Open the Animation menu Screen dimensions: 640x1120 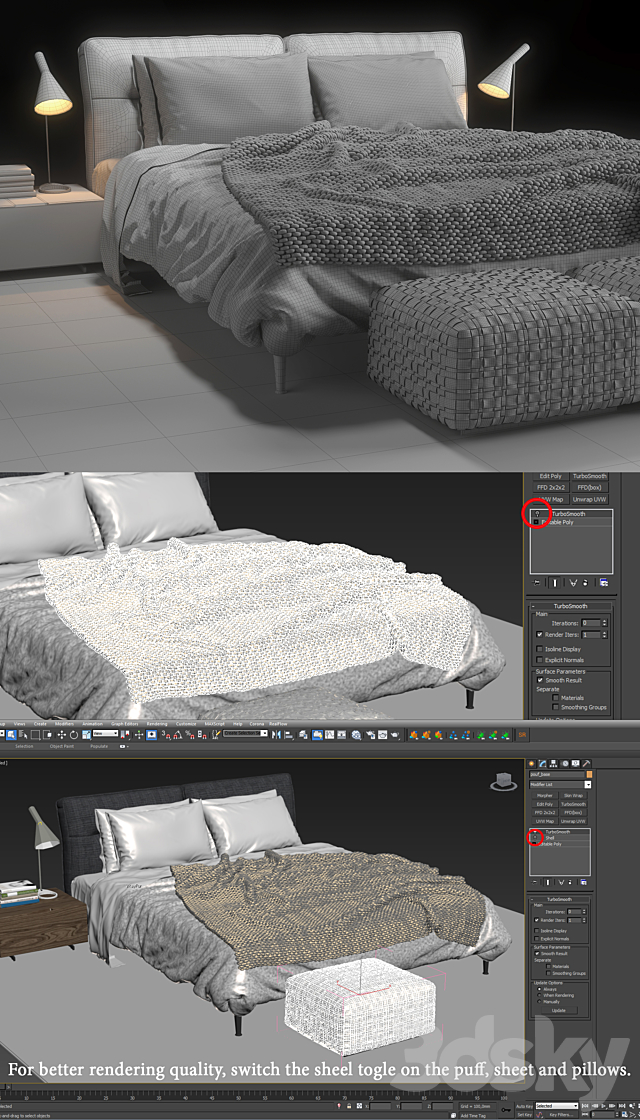[91, 724]
